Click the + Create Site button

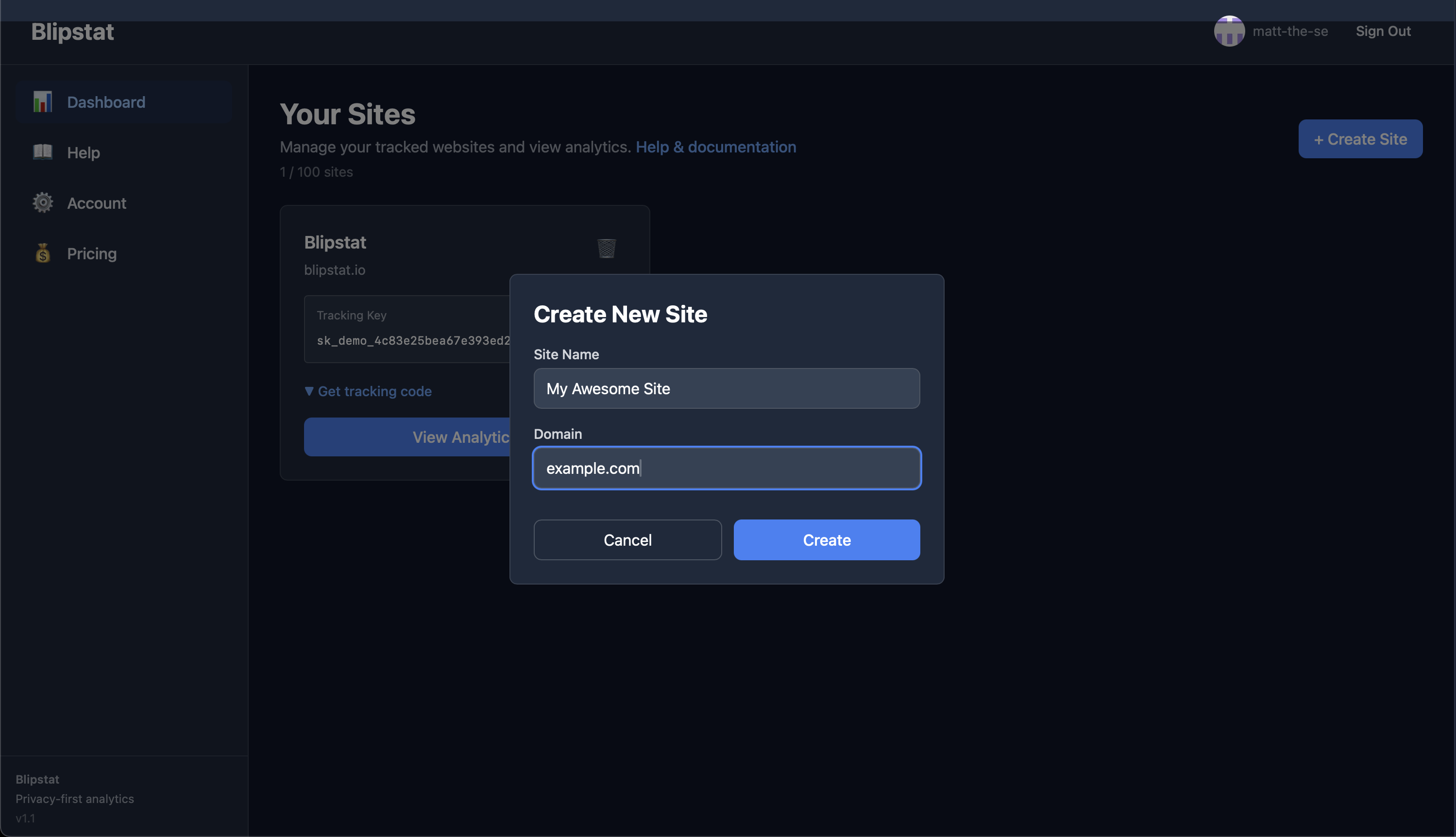coord(1360,138)
